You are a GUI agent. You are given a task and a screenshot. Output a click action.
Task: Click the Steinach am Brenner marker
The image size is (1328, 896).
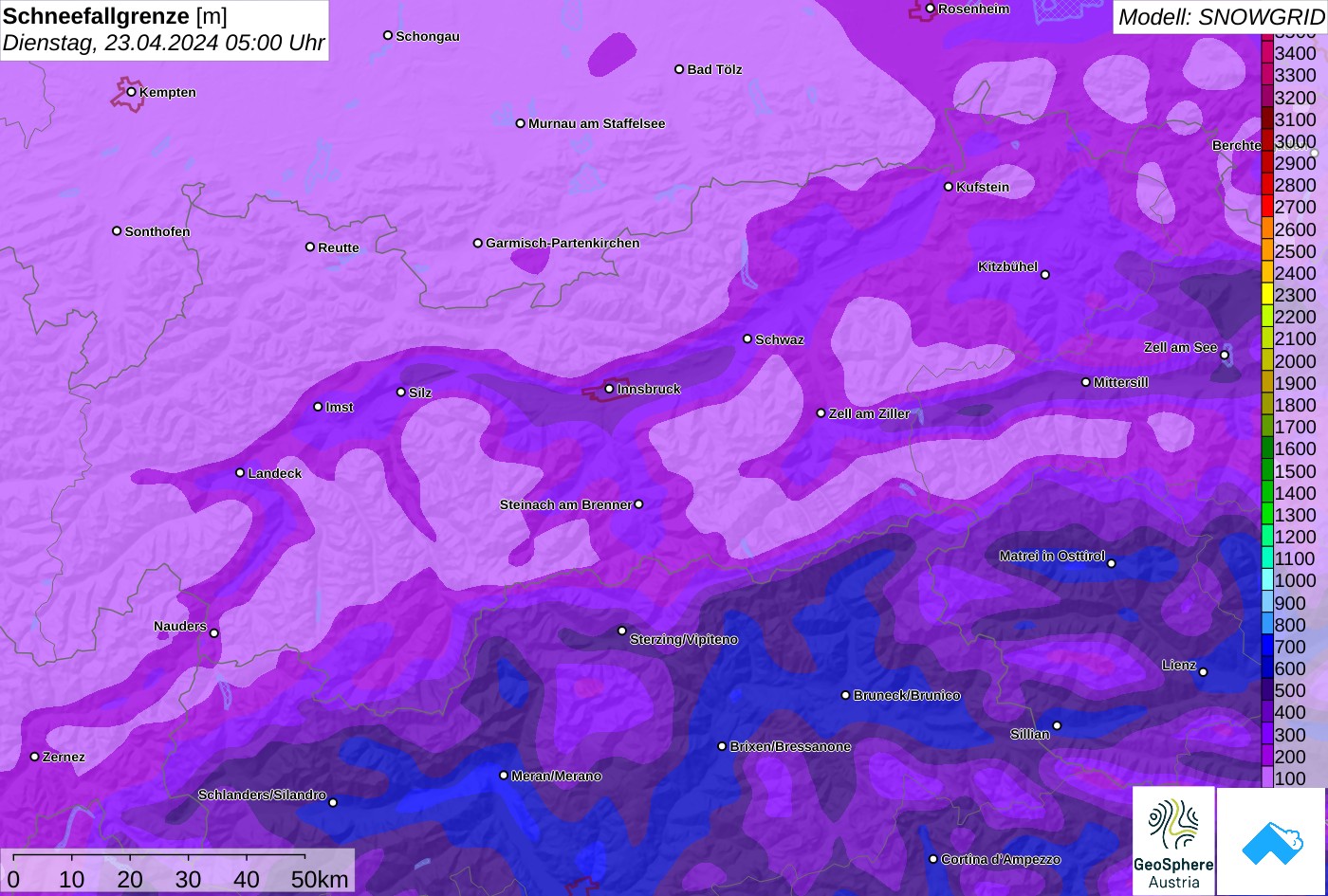tap(638, 504)
